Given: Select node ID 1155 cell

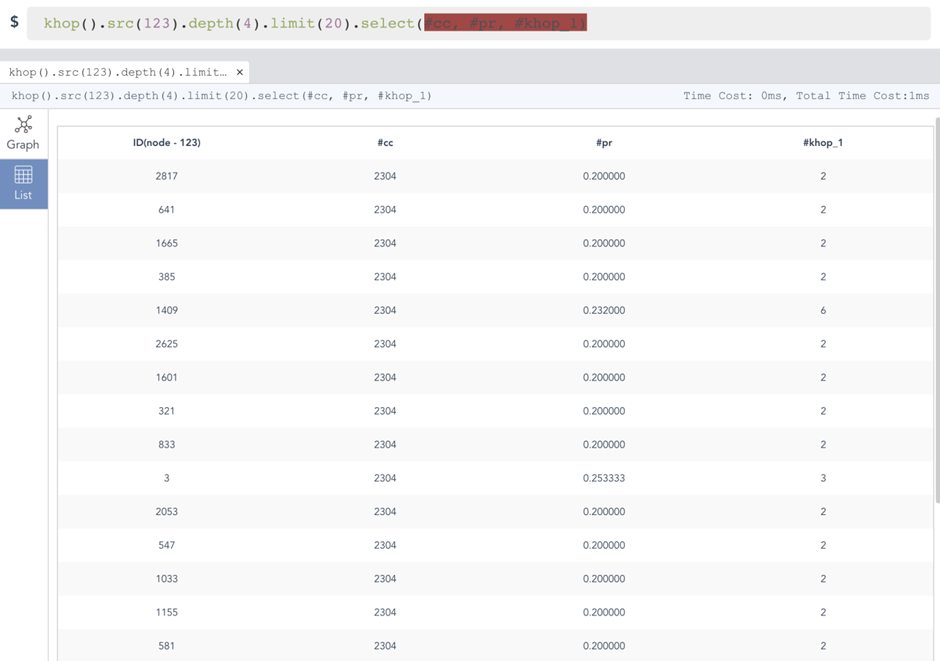Looking at the screenshot, I should pos(167,612).
